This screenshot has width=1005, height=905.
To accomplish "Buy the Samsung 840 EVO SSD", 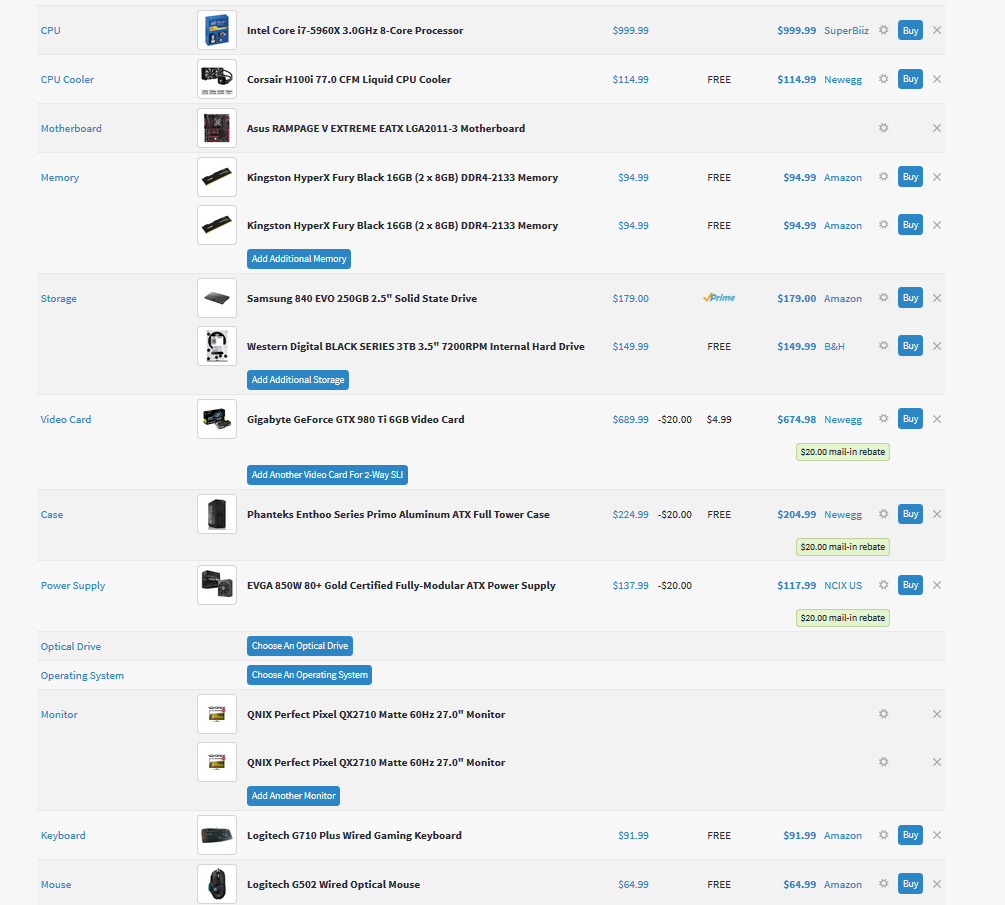I will click(910, 297).
